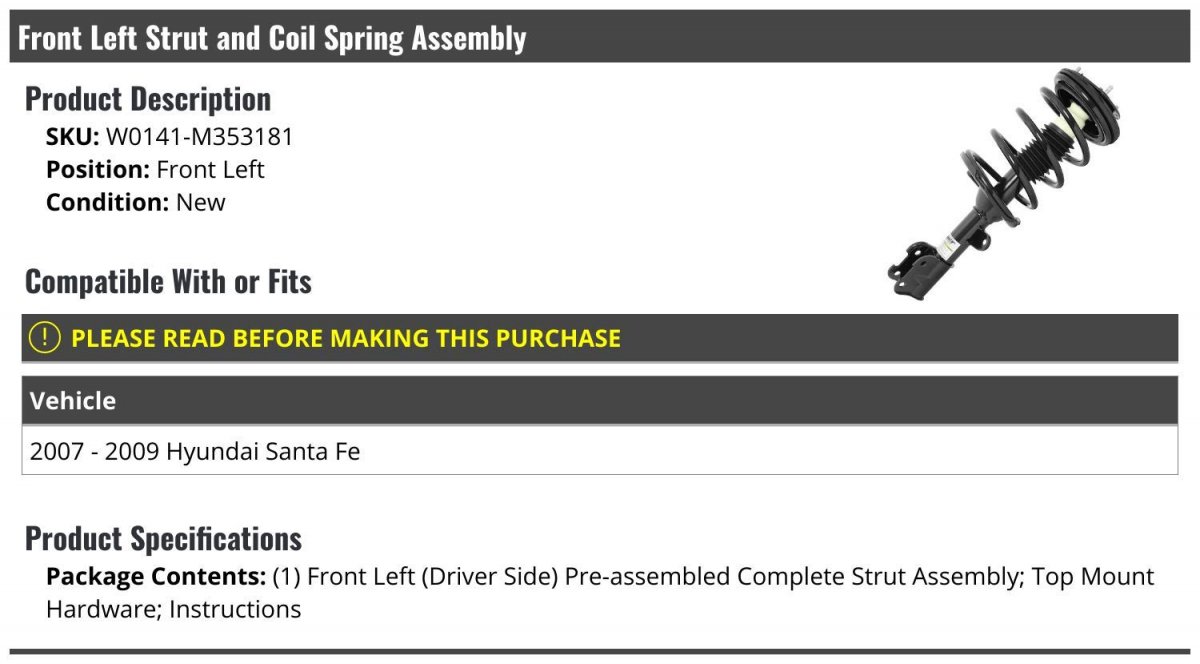Click the New condition value

[x=201, y=202]
